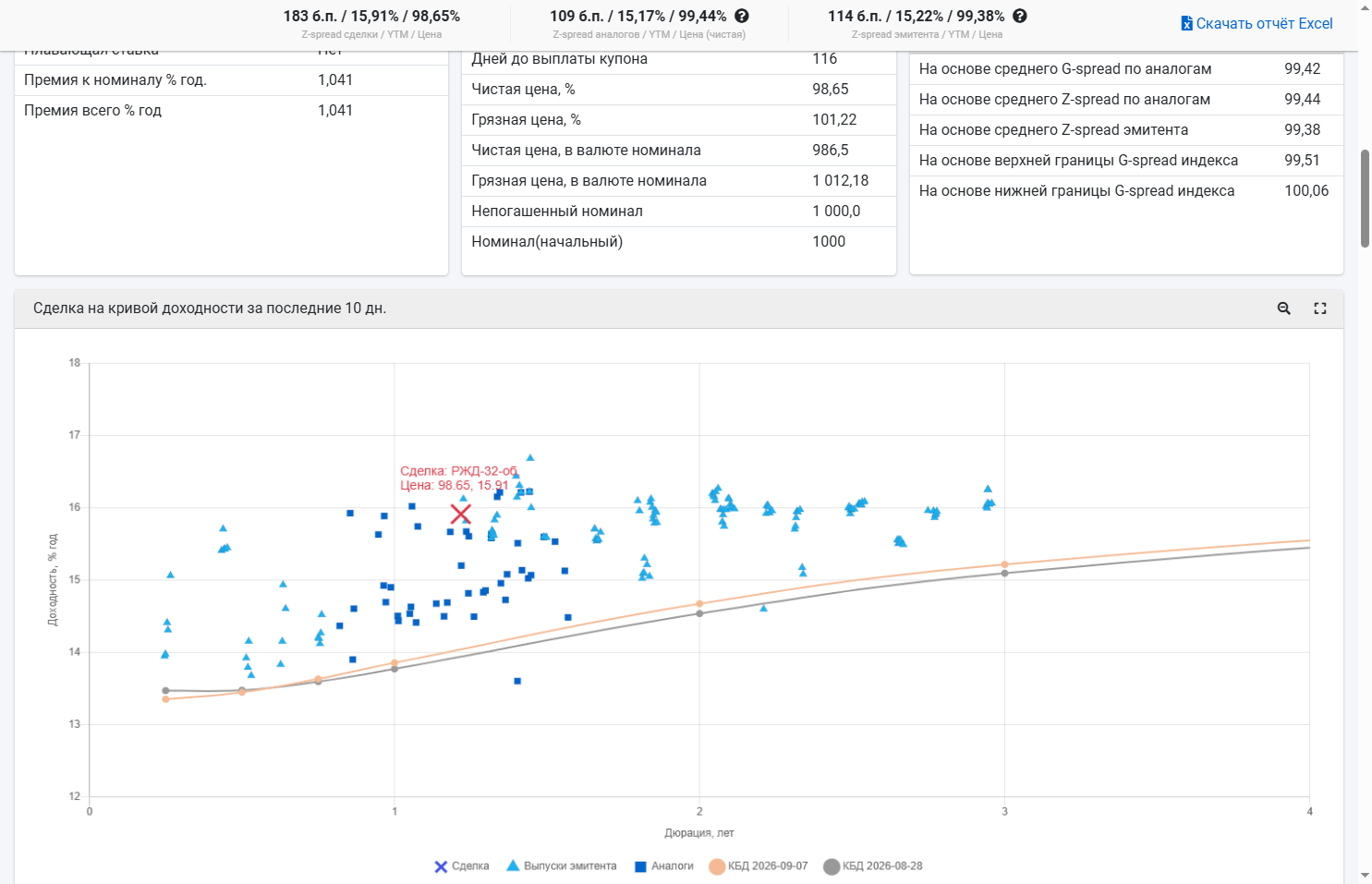This screenshot has height=884, width=1372.
Task: Click help icon beside Z-spread эмитента value
Action: click(x=1020, y=16)
